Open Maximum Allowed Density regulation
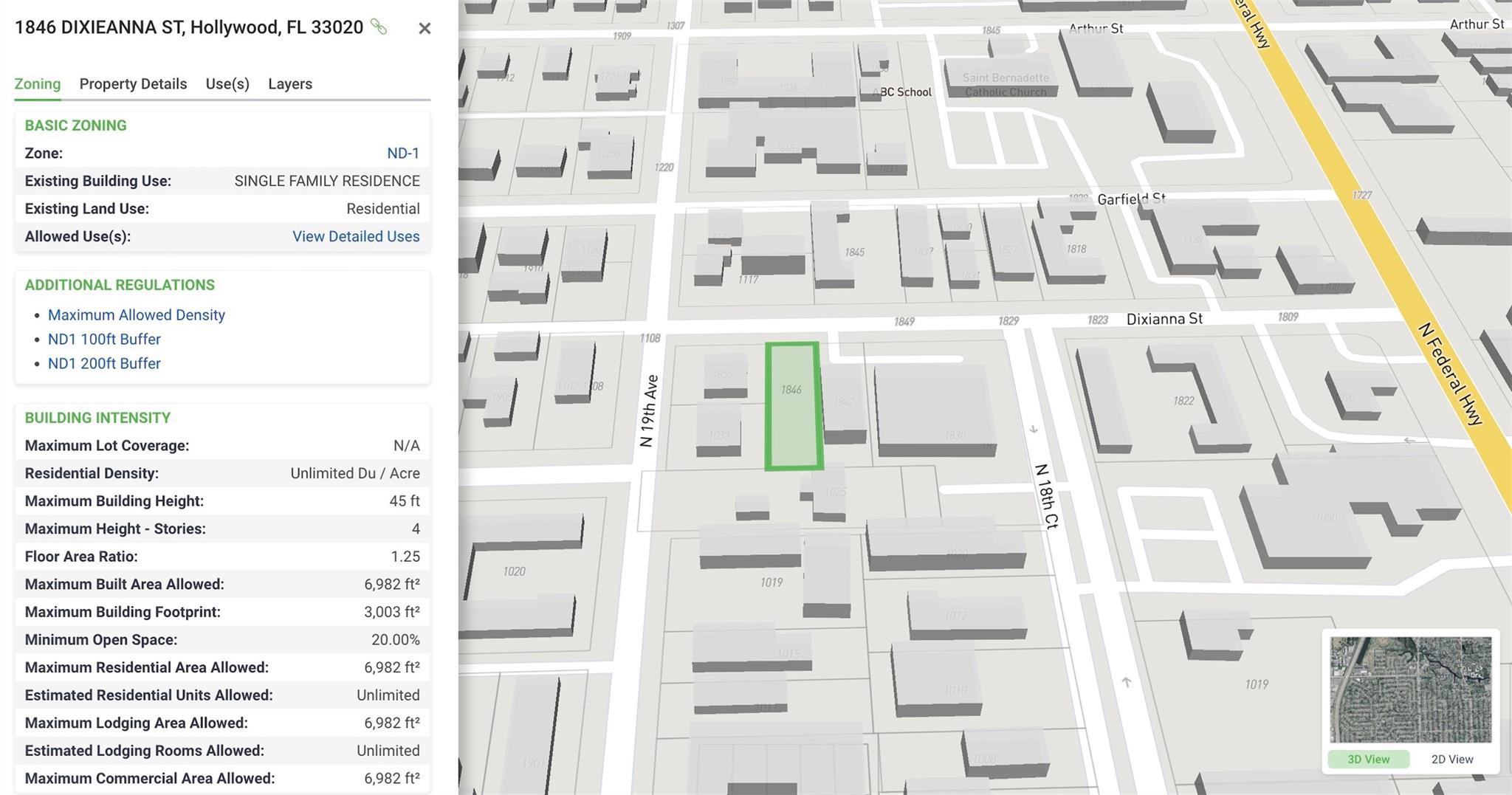 [x=137, y=315]
